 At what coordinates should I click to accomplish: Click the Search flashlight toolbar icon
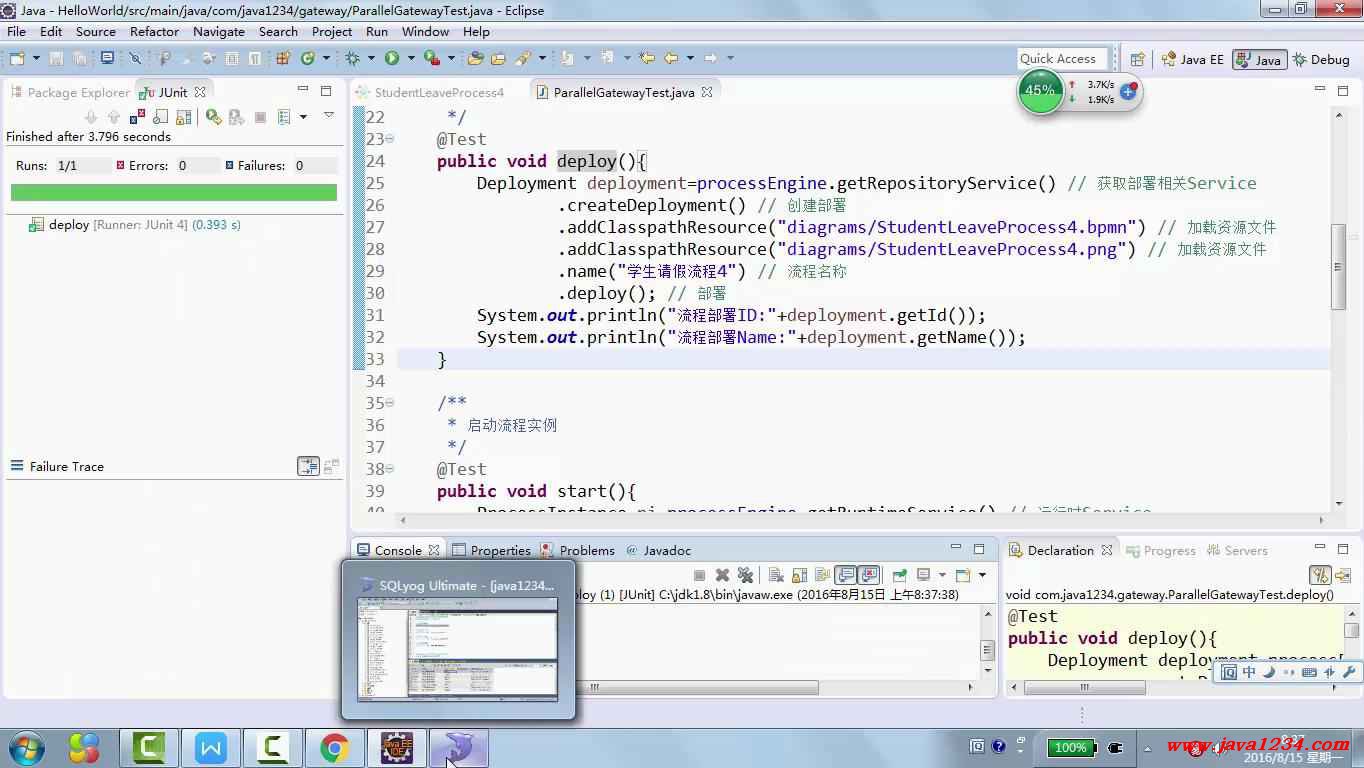coord(521,58)
